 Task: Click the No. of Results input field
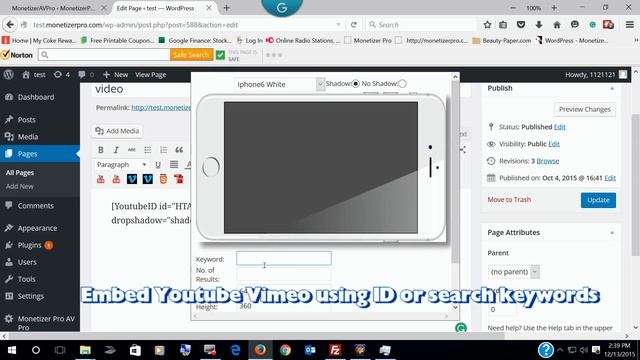point(284,274)
